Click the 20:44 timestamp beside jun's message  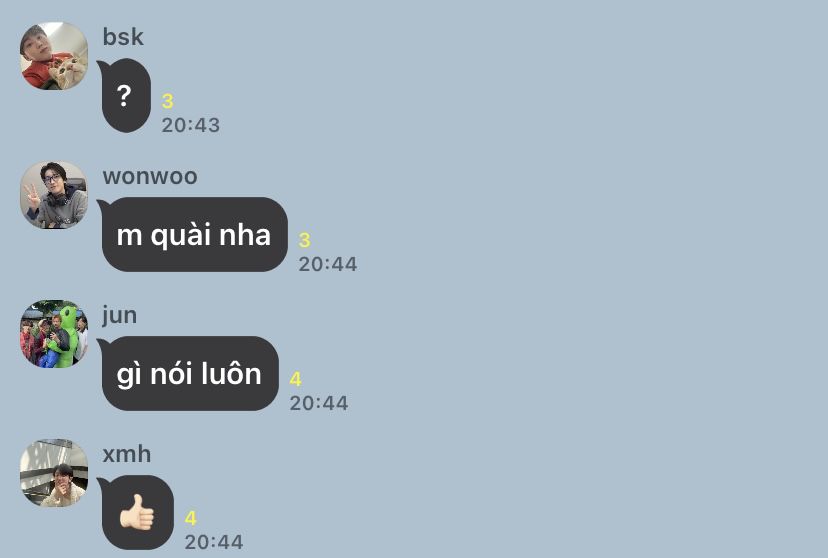[319, 403]
